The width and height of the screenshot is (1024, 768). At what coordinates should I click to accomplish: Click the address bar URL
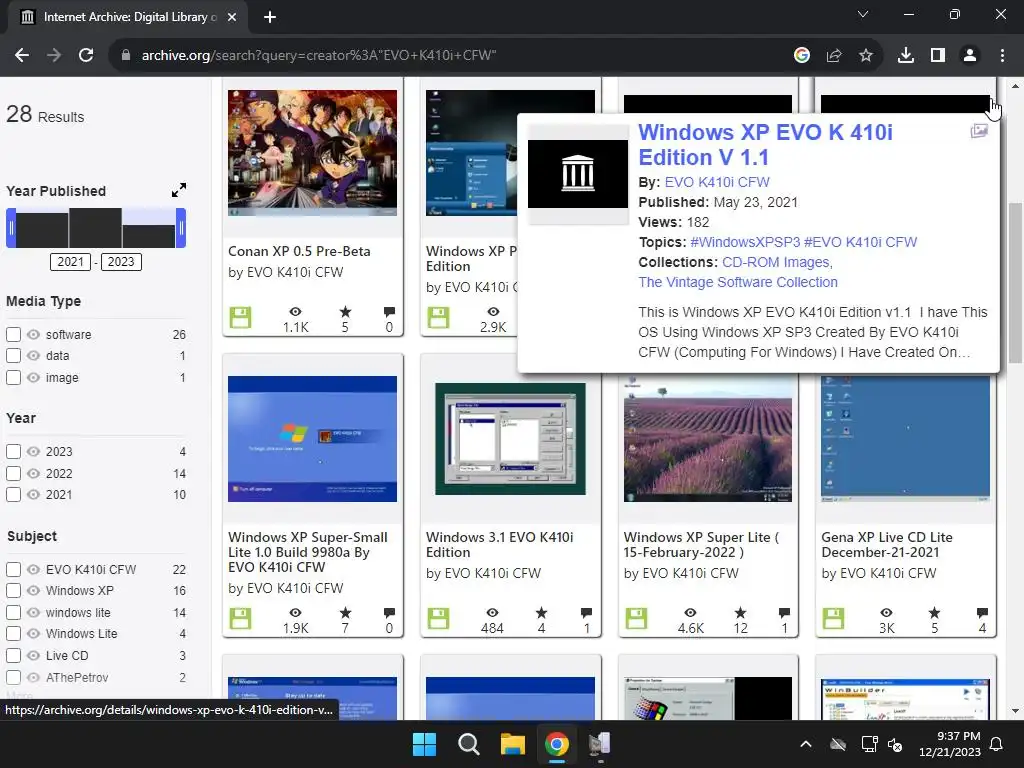(x=319, y=56)
